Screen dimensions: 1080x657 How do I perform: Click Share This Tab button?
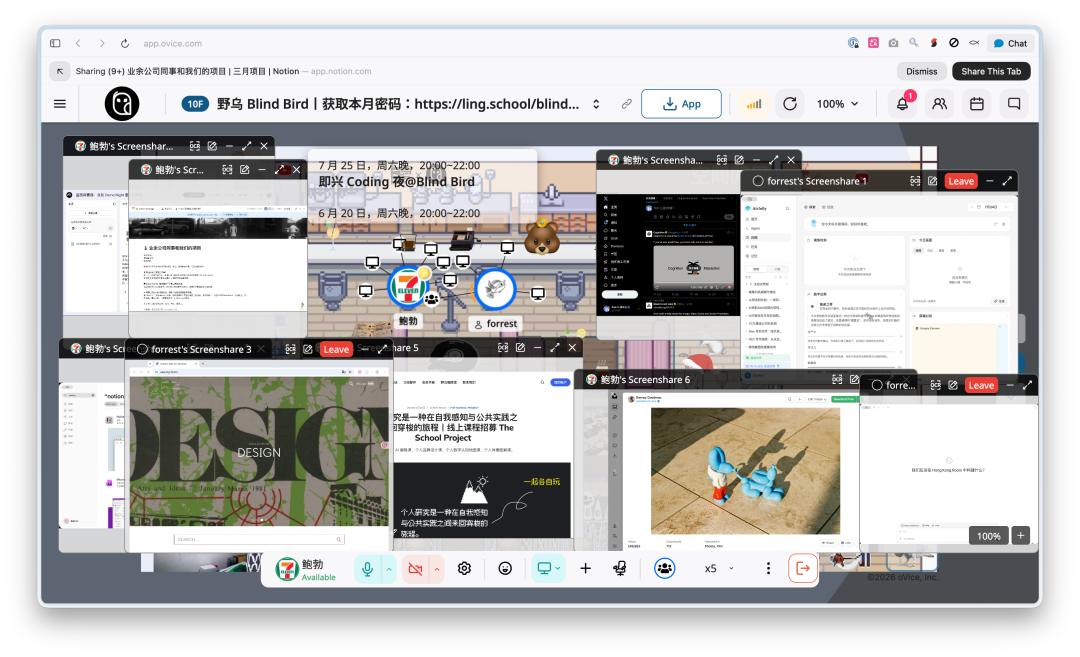coord(991,71)
